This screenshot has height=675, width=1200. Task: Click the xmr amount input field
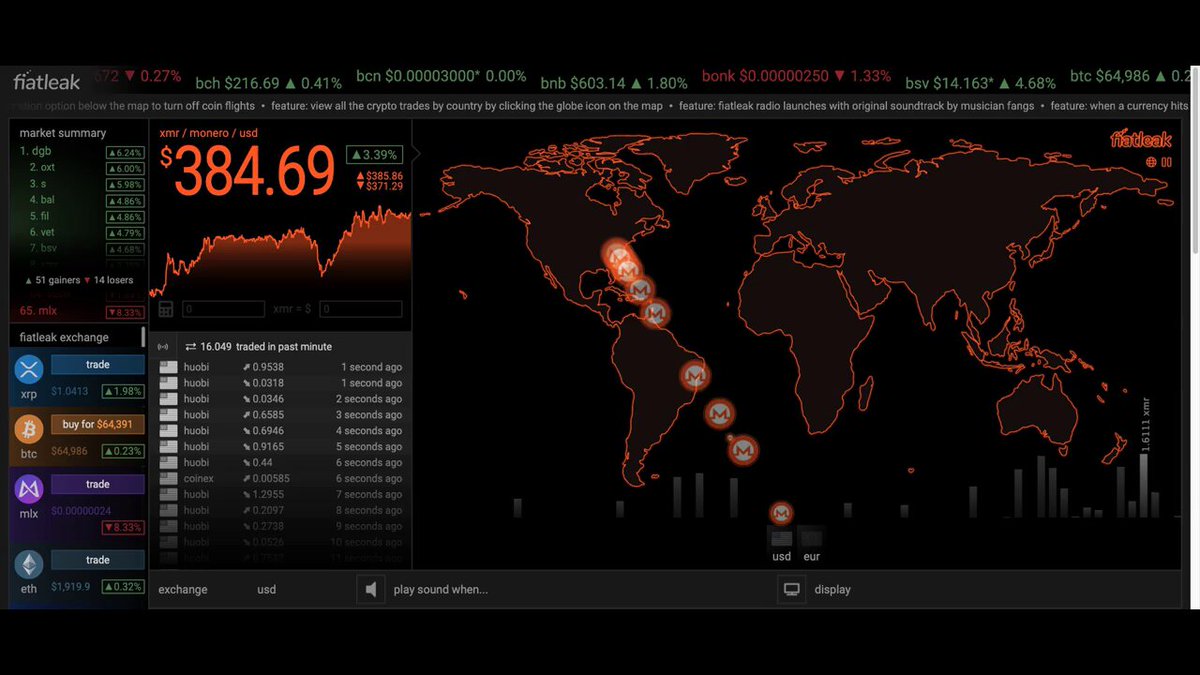(x=223, y=310)
